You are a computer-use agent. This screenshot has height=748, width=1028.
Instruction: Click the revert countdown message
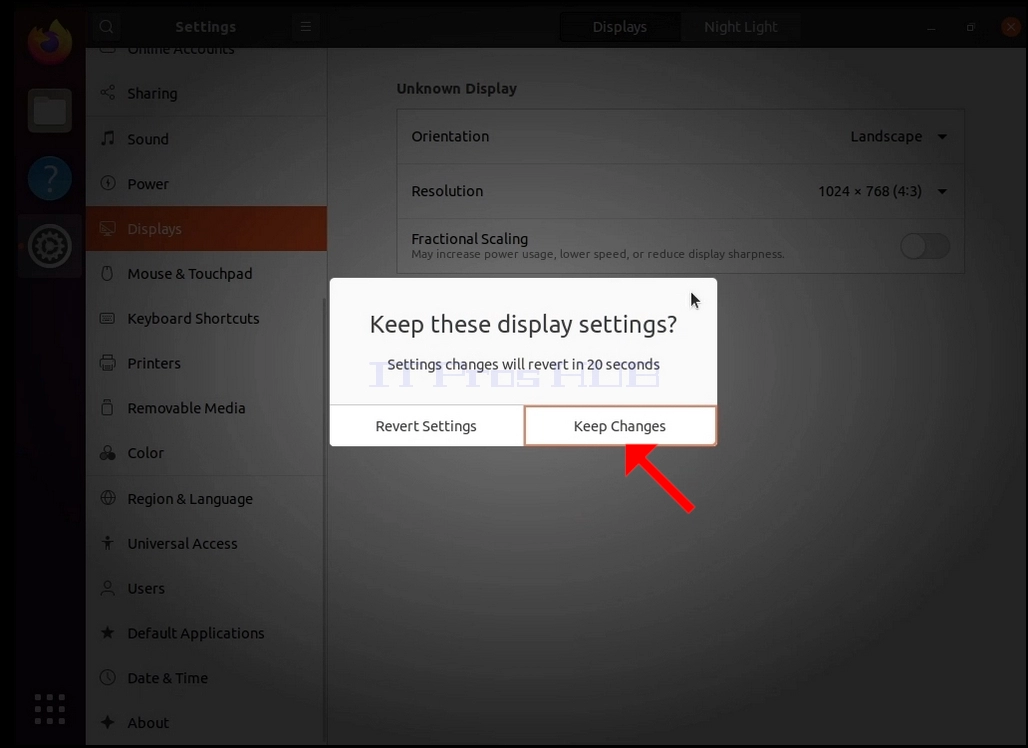click(x=523, y=364)
